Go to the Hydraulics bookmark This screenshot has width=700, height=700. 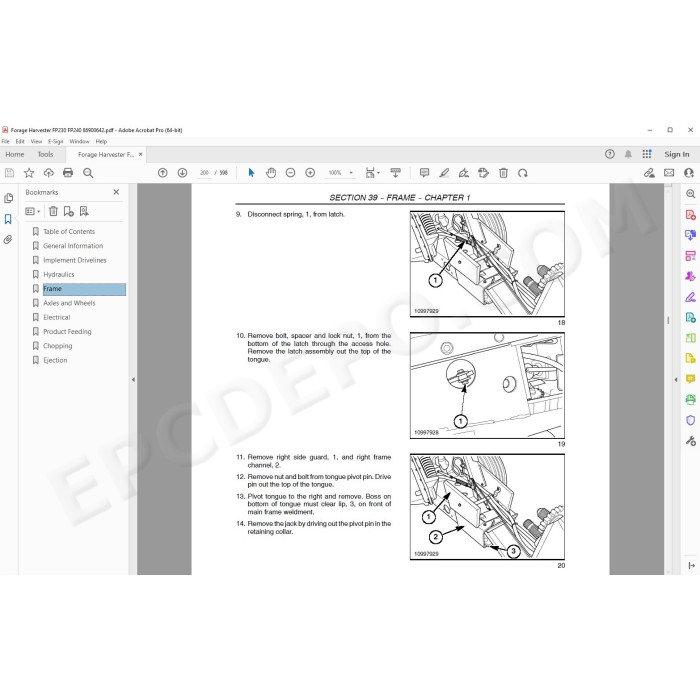[58, 275]
